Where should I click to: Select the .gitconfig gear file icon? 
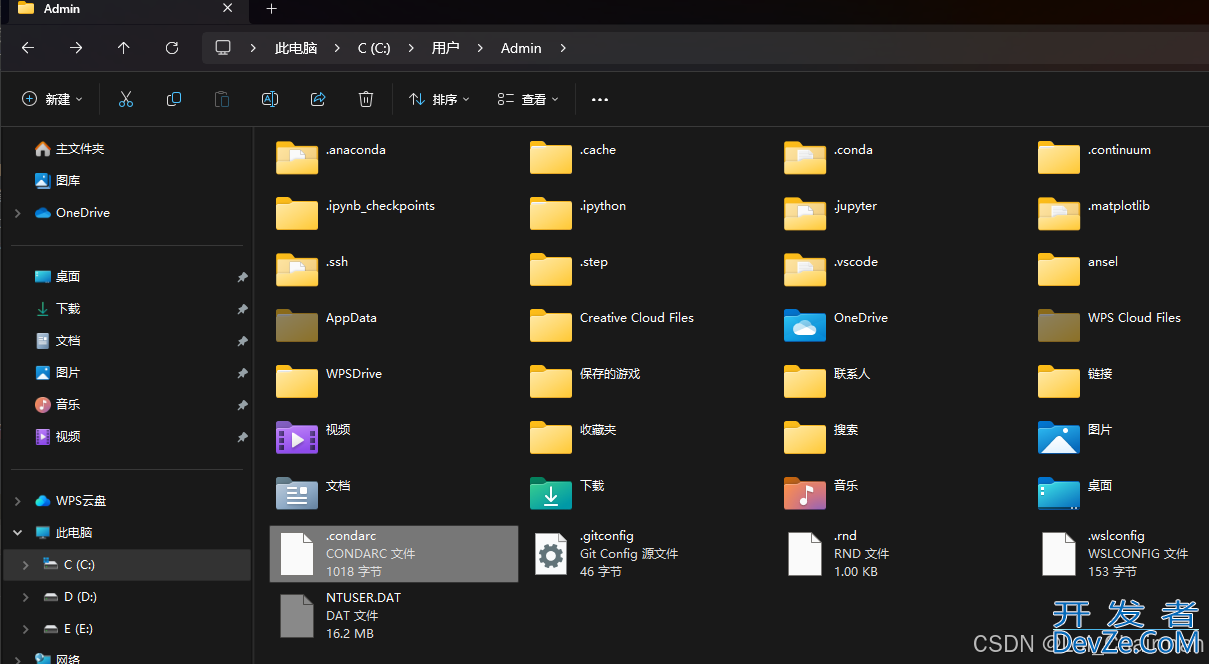point(551,554)
